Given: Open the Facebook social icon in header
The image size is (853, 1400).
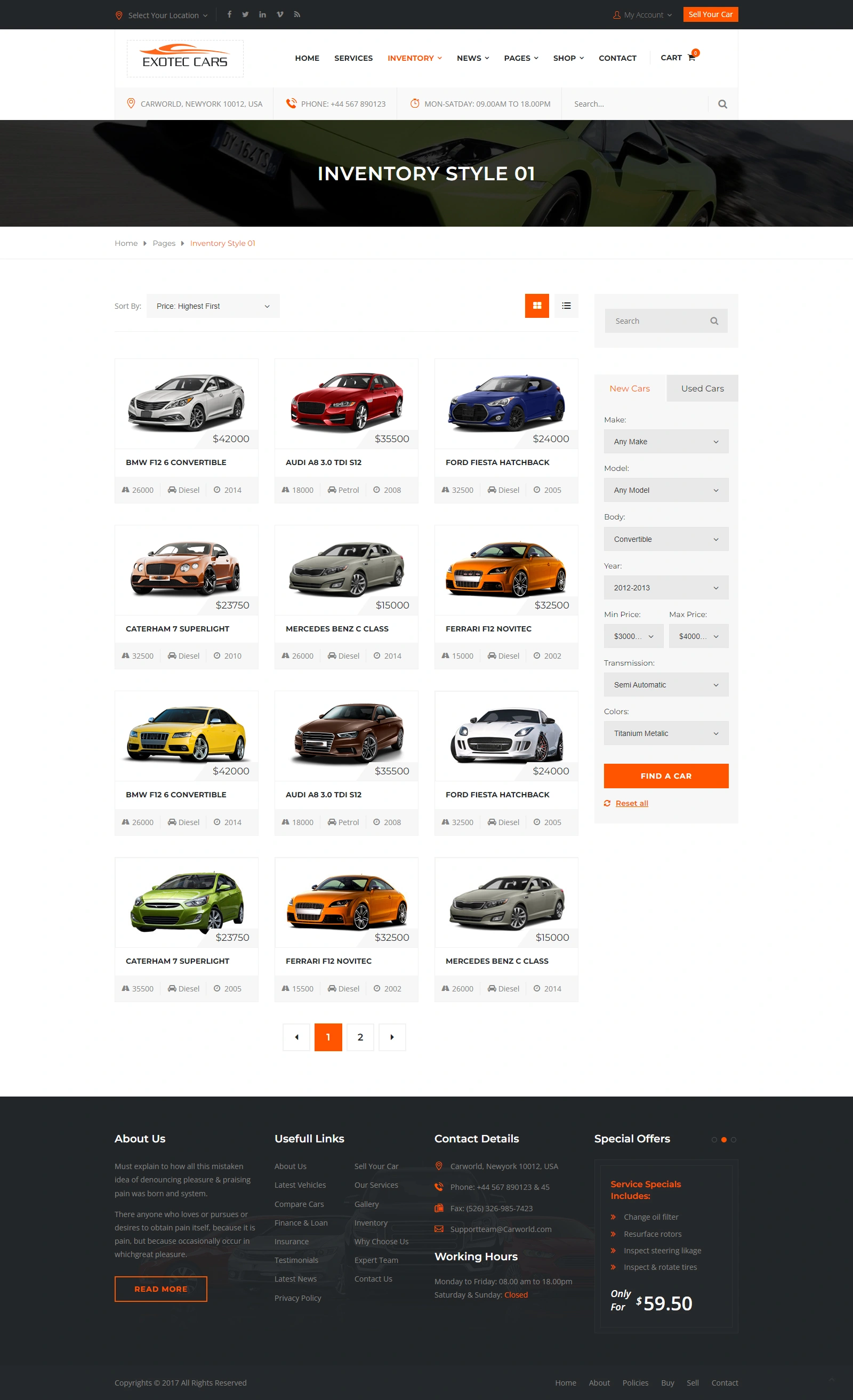Looking at the screenshot, I should 229,14.
